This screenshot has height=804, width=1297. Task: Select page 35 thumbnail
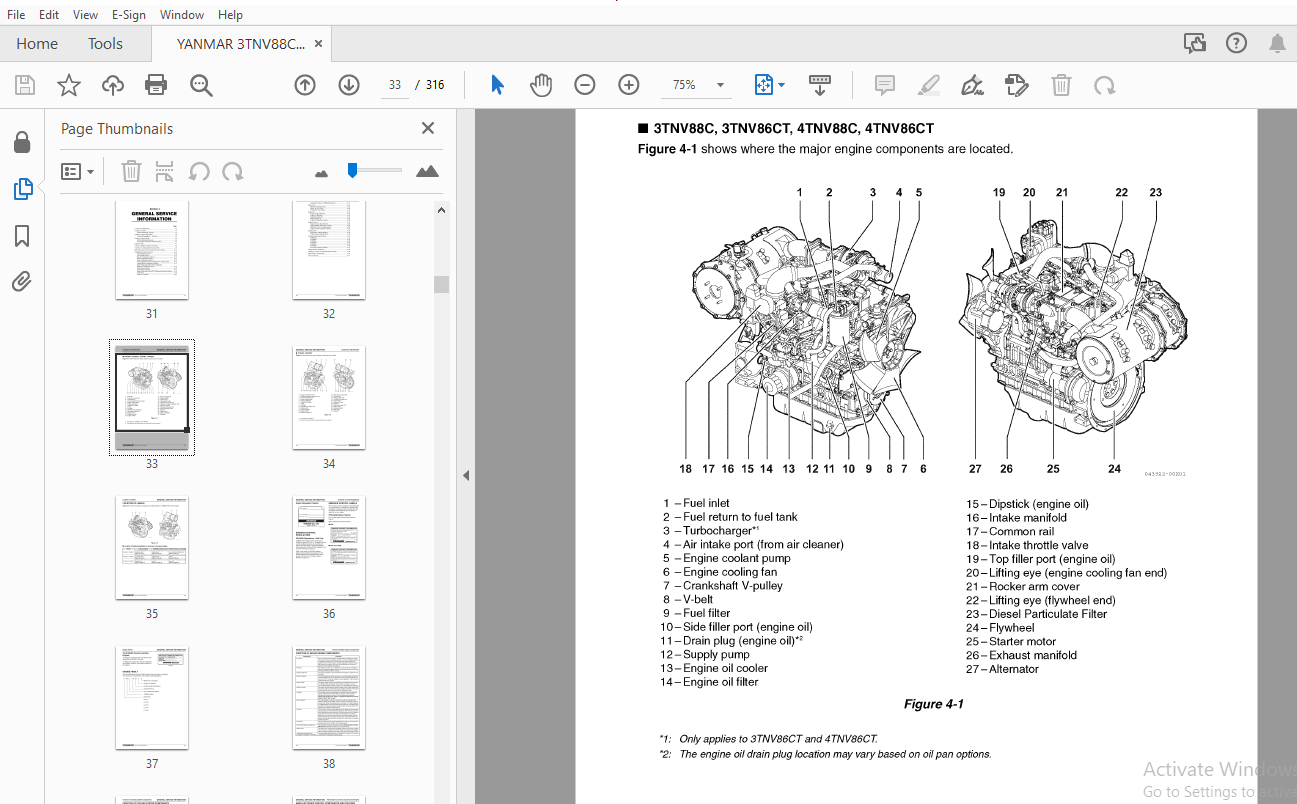[151, 548]
